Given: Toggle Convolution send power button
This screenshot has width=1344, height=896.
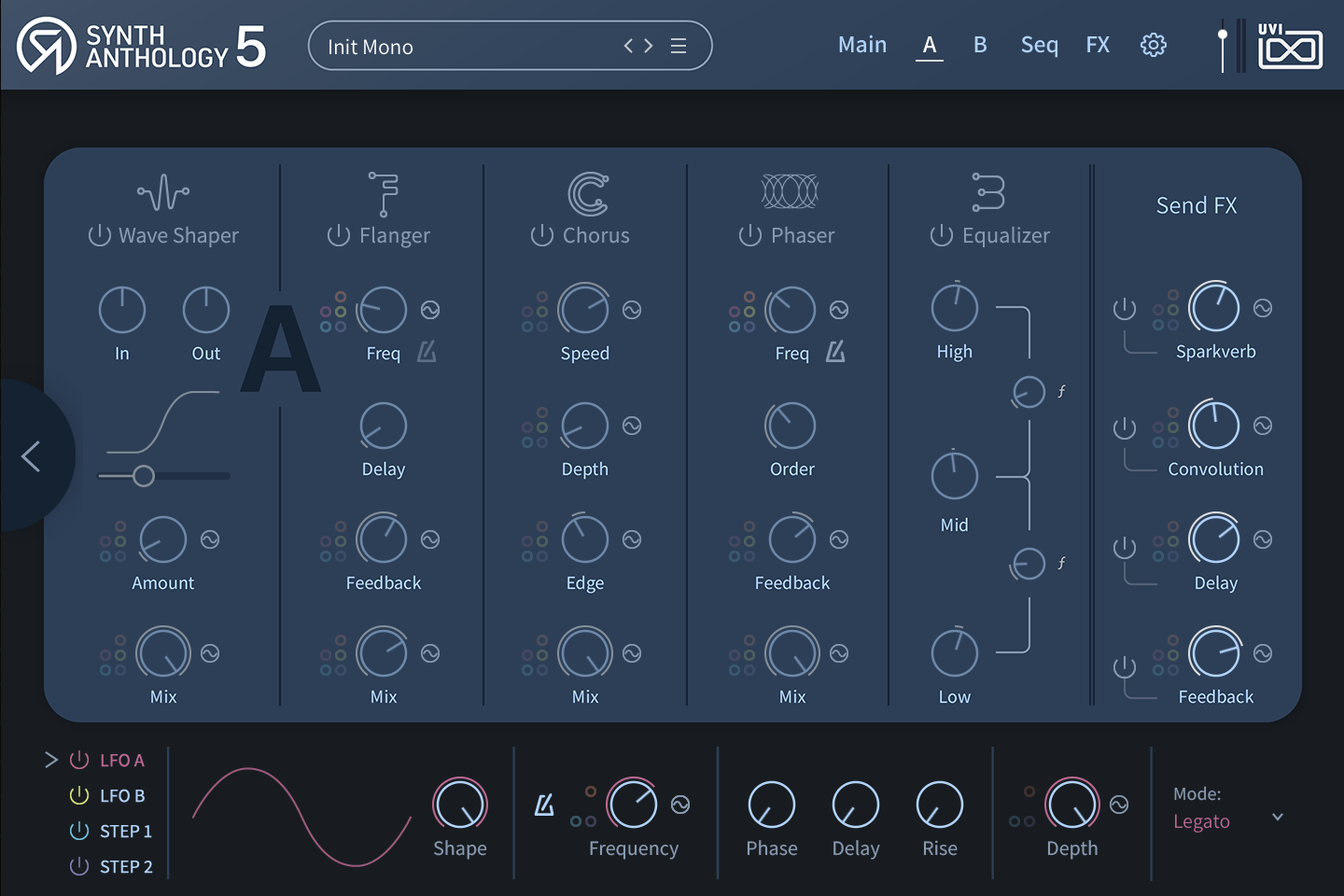Looking at the screenshot, I should pyautogui.click(x=1125, y=428).
